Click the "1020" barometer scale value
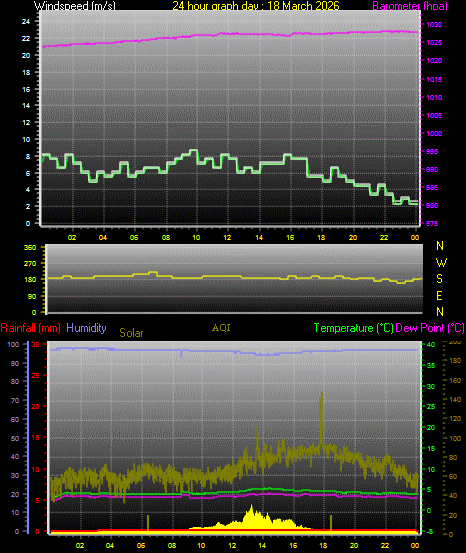Viewport: 466px width, 553px height. (434, 61)
